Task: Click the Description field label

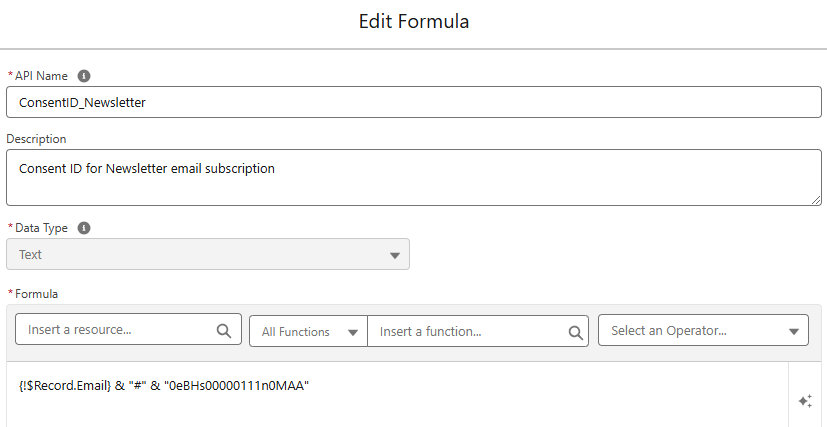Action: point(36,139)
